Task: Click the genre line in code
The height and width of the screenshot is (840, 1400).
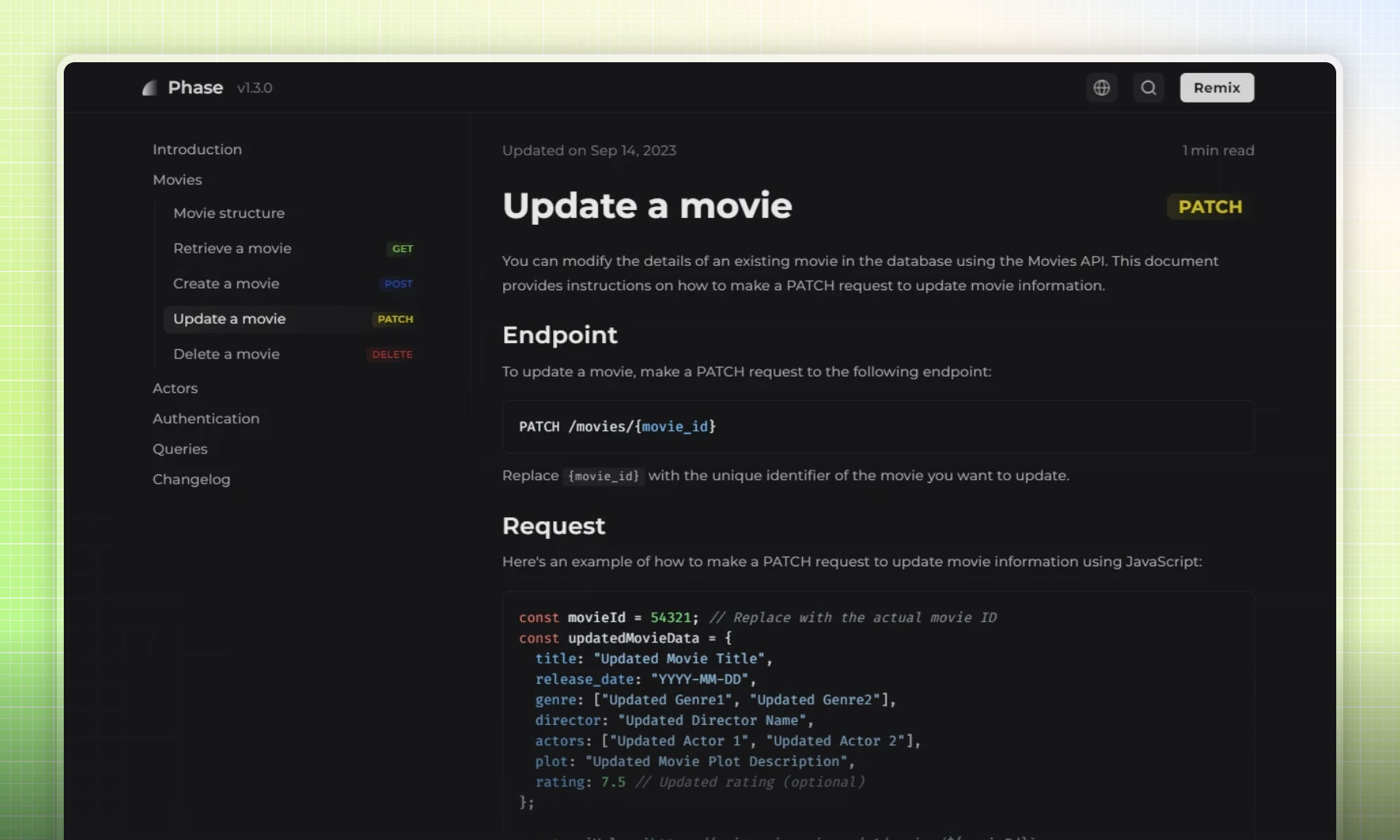Action: click(716, 700)
